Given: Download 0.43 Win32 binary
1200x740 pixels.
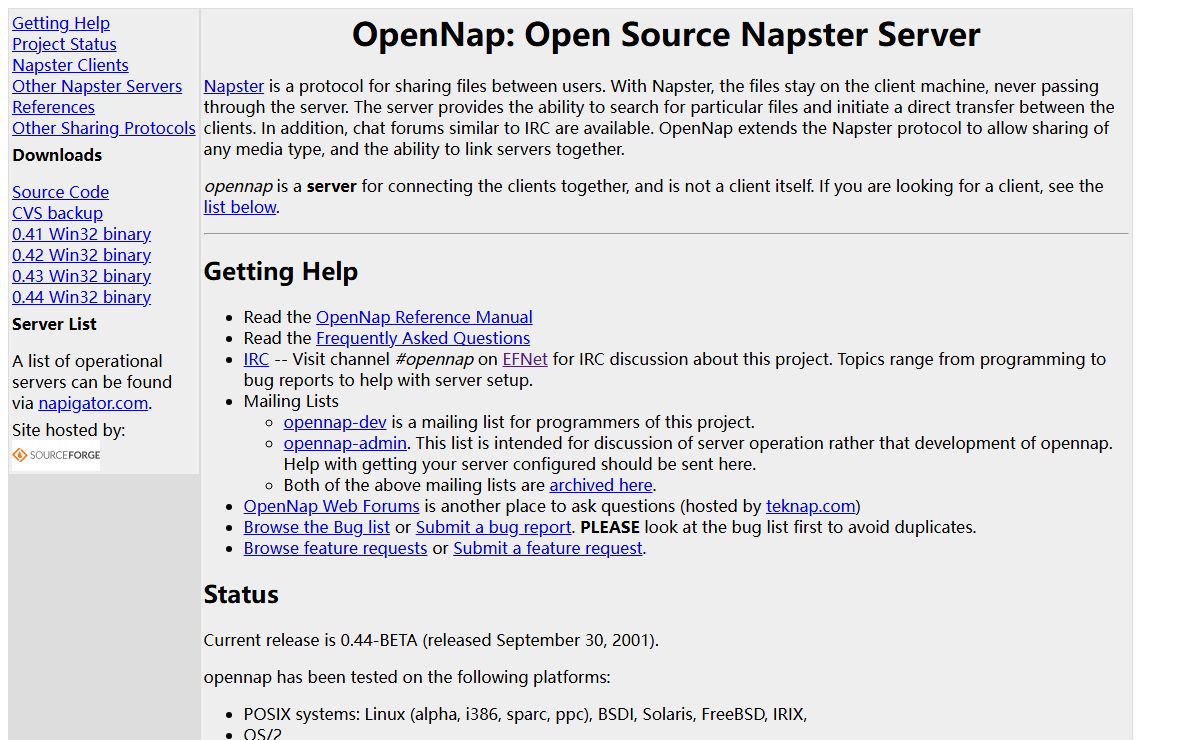Looking at the screenshot, I should [x=81, y=276].
